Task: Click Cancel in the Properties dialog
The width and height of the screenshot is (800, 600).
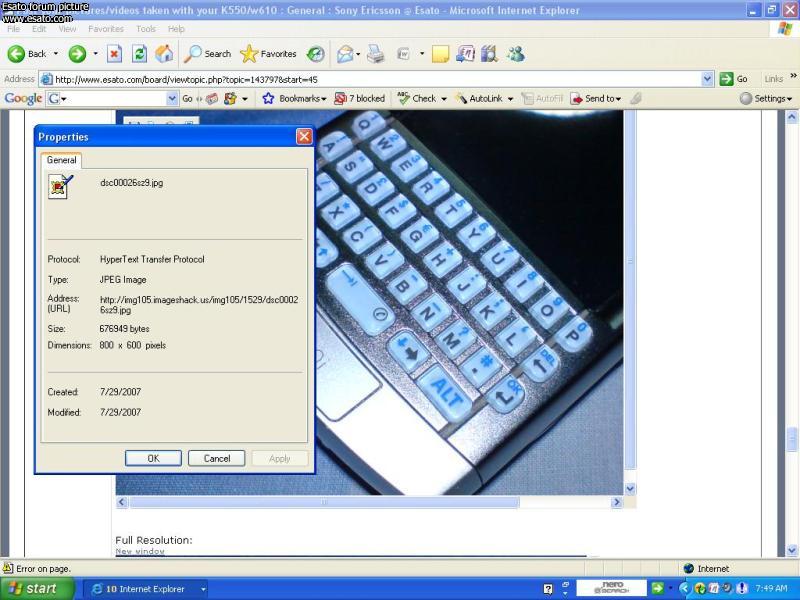Action: pos(217,458)
